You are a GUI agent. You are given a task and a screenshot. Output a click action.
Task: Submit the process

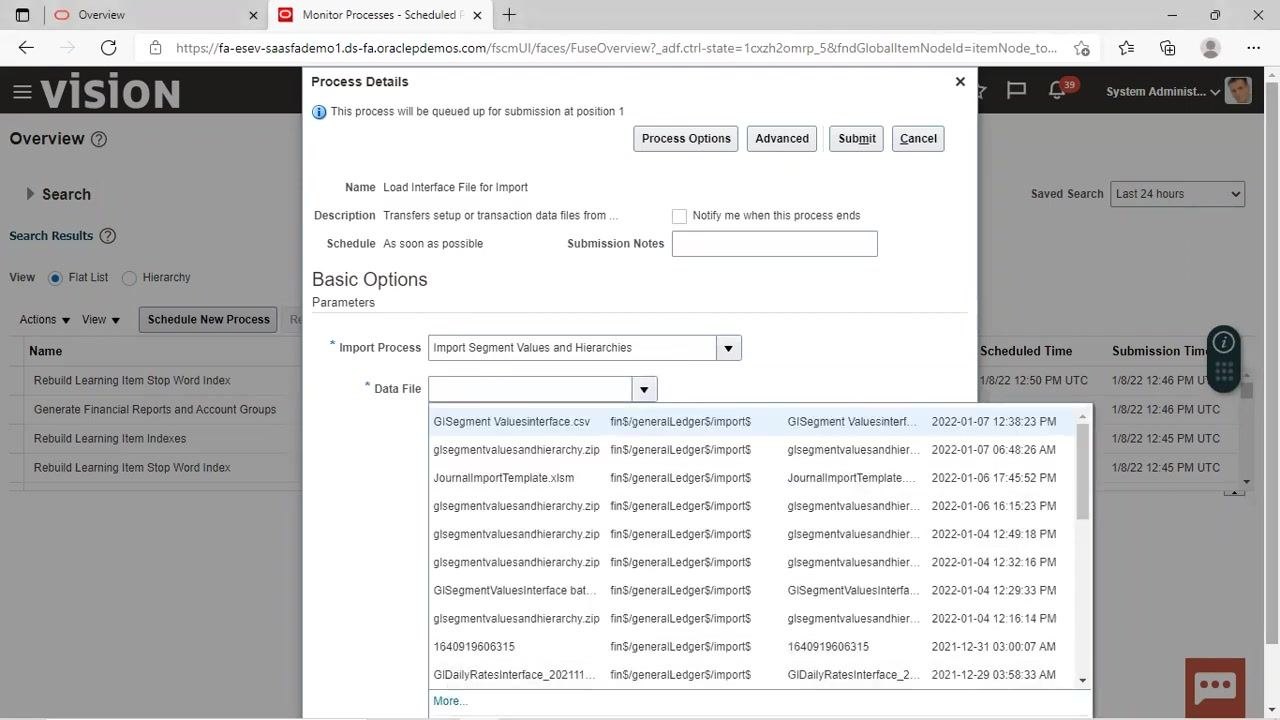coord(857,139)
